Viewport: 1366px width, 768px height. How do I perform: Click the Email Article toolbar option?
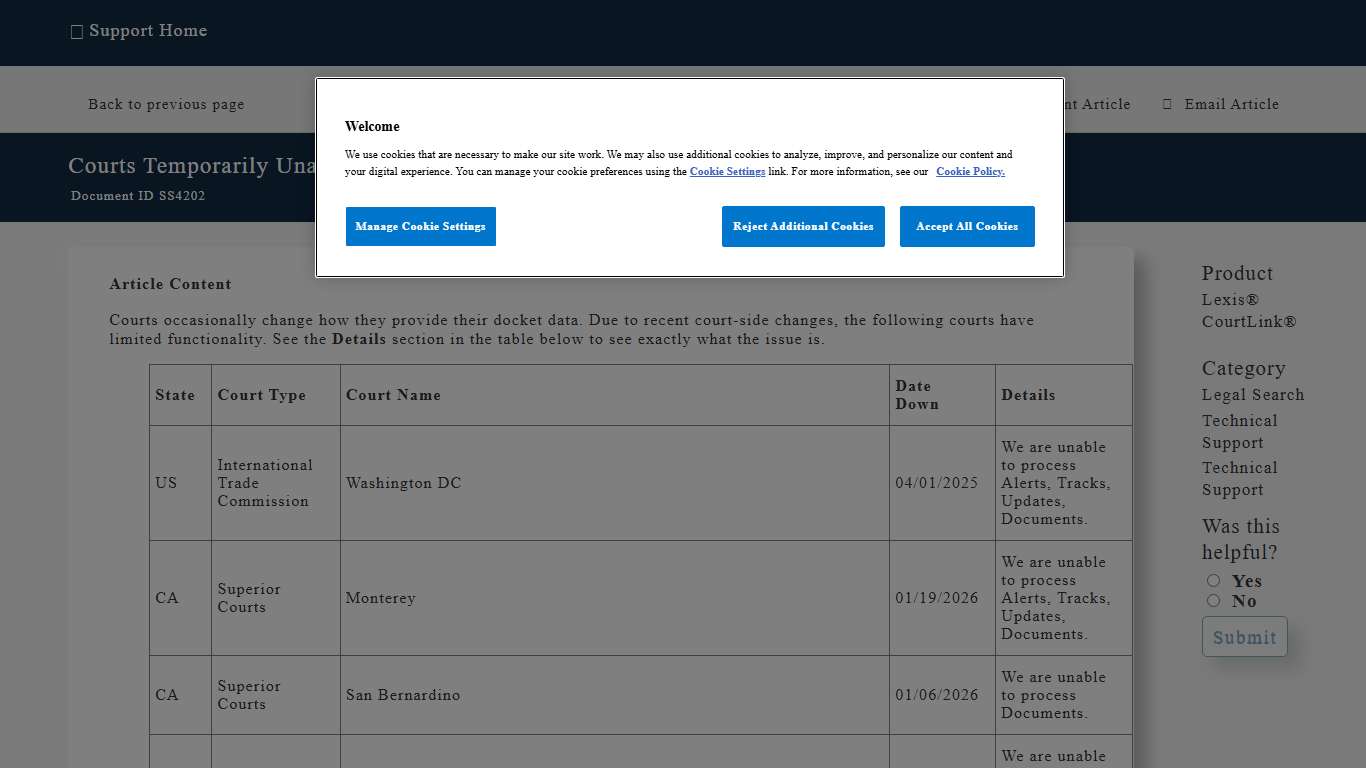(x=1232, y=104)
